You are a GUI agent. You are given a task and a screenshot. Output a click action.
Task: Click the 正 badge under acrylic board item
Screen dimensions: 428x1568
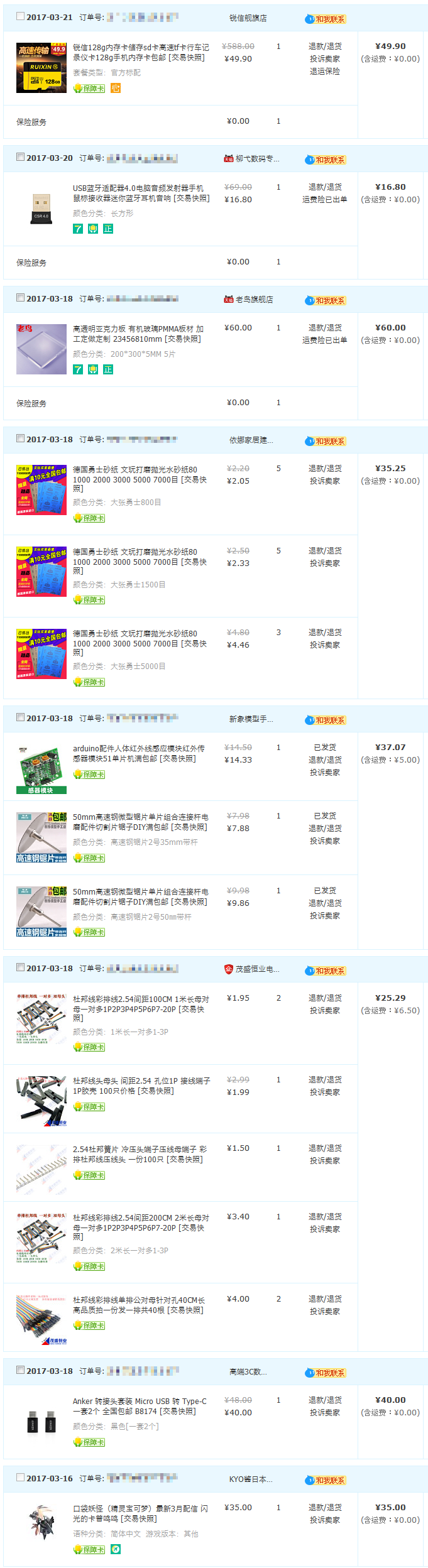point(108,370)
